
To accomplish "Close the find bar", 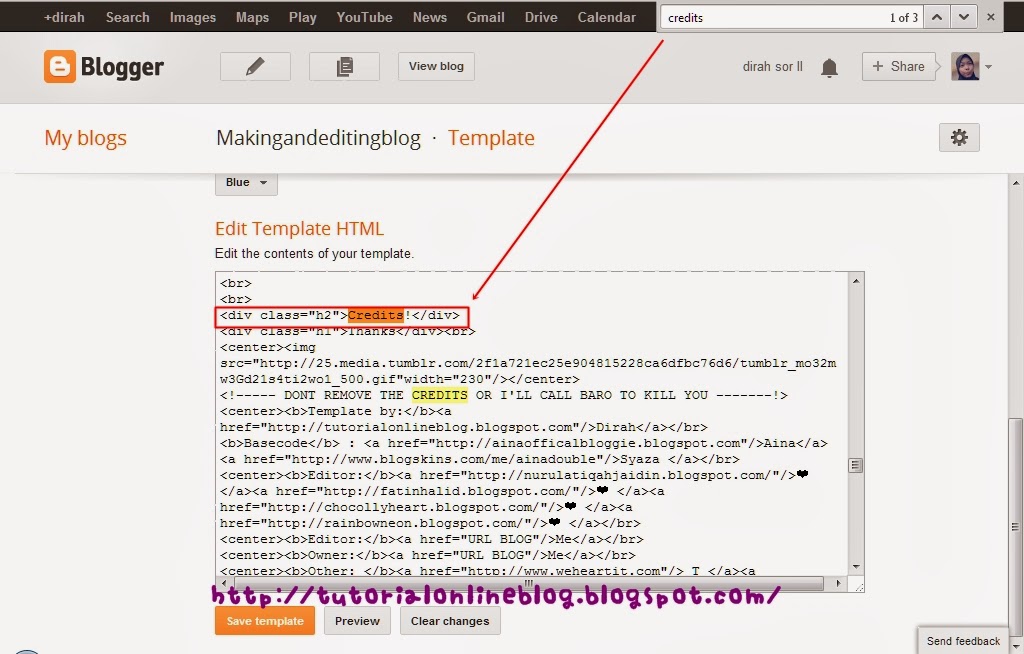I will tap(991, 18).
